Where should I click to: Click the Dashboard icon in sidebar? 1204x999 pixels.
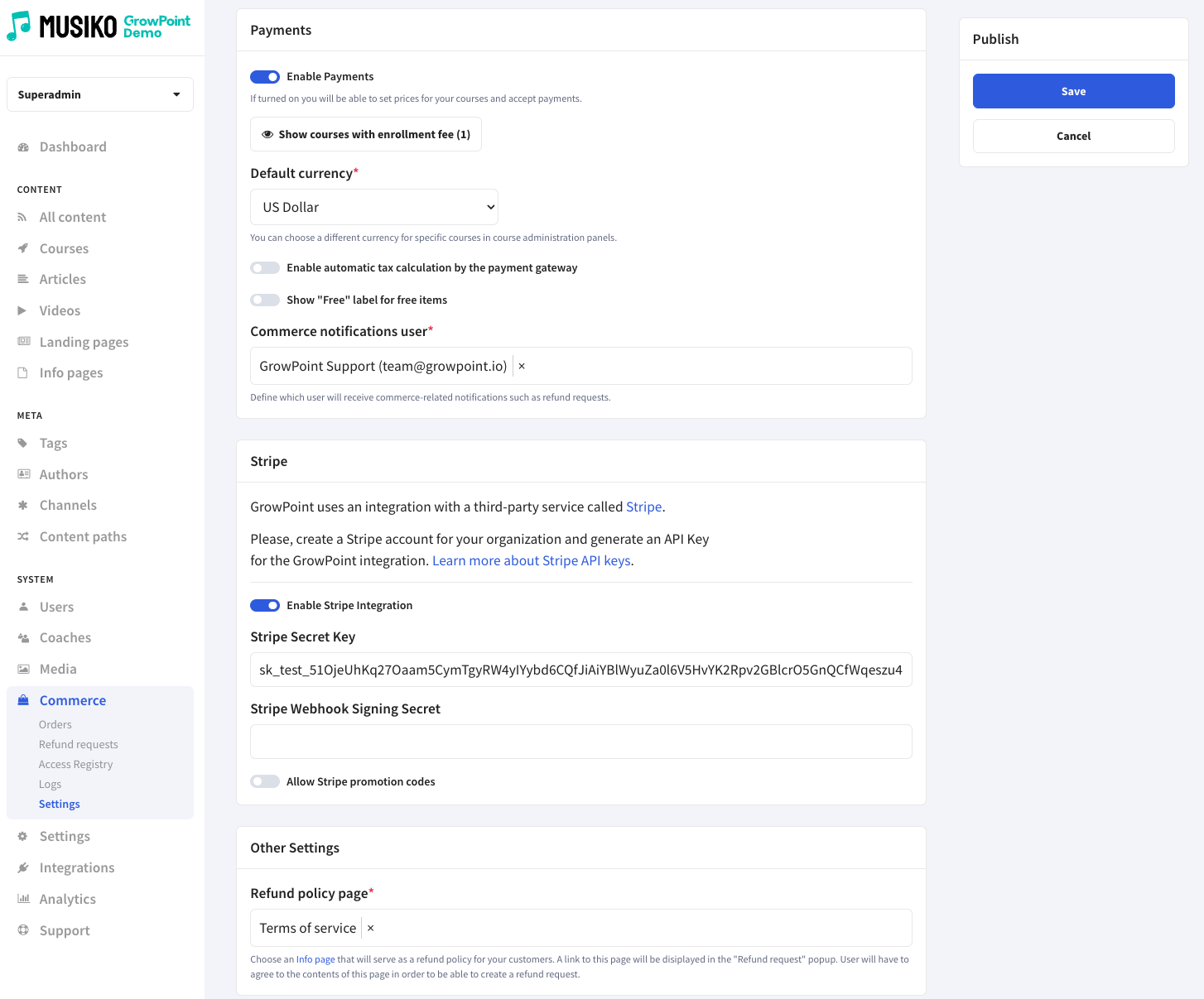23,147
